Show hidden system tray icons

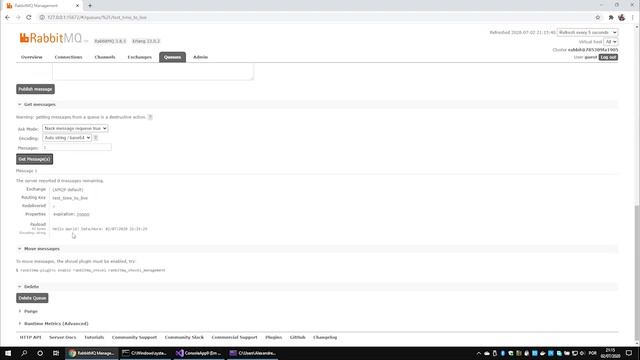(478, 353)
